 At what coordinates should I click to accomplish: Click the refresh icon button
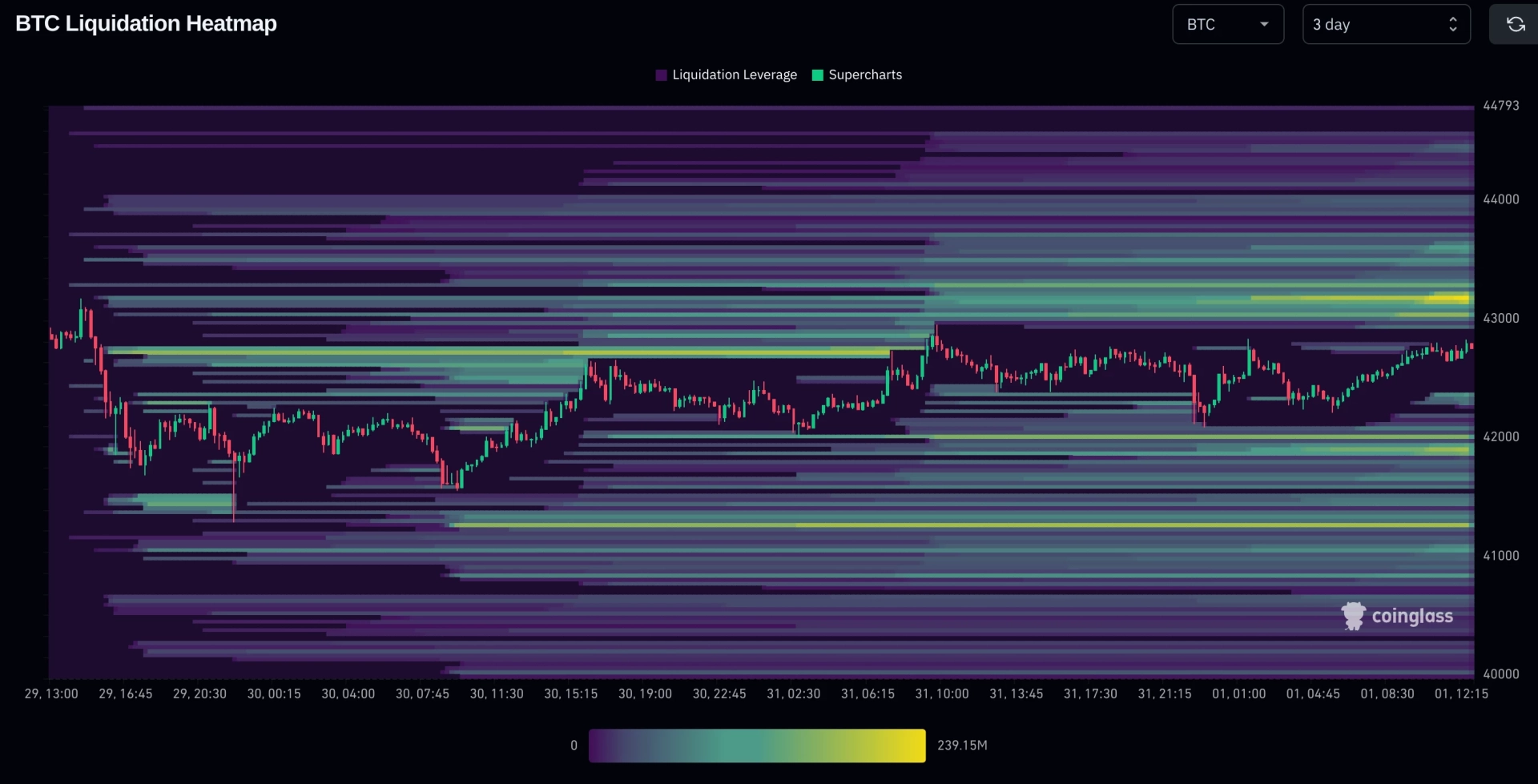coord(1515,24)
